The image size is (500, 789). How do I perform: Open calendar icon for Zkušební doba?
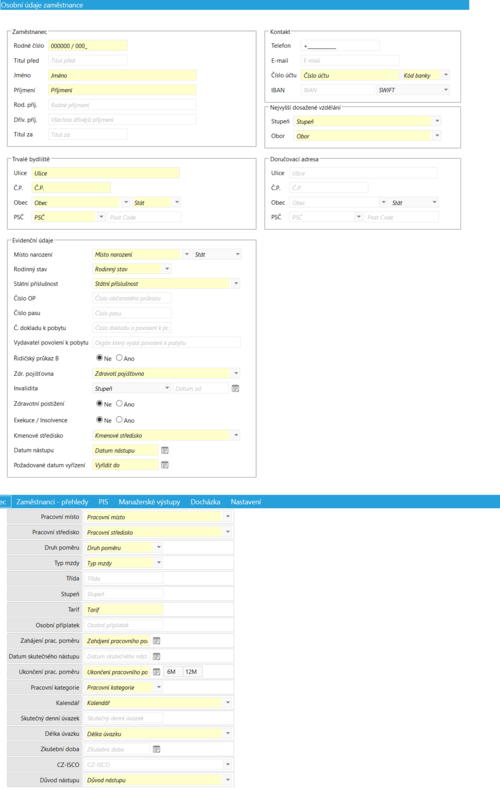[156, 749]
